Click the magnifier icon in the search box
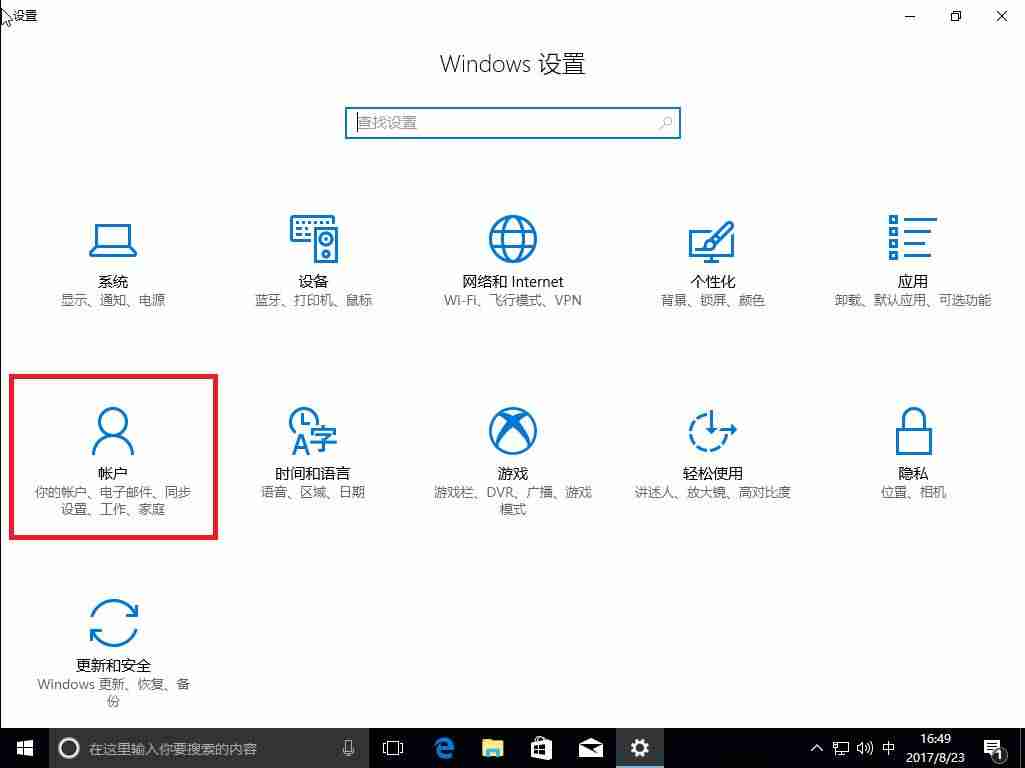Viewport: 1025px width, 768px height. pyautogui.click(x=665, y=123)
